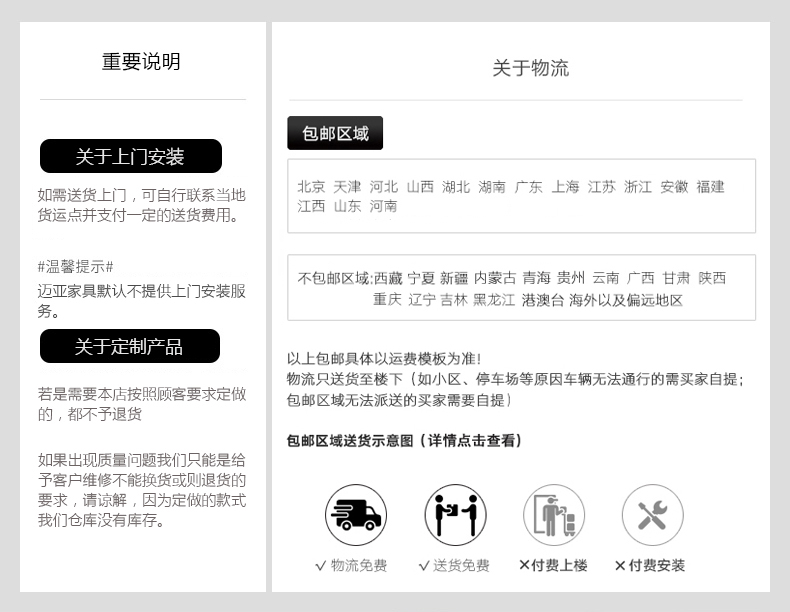Image resolution: width=790 pixels, height=612 pixels.
Task: Click 以上包邮具体以运费模板为准 line
Action: [384, 359]
